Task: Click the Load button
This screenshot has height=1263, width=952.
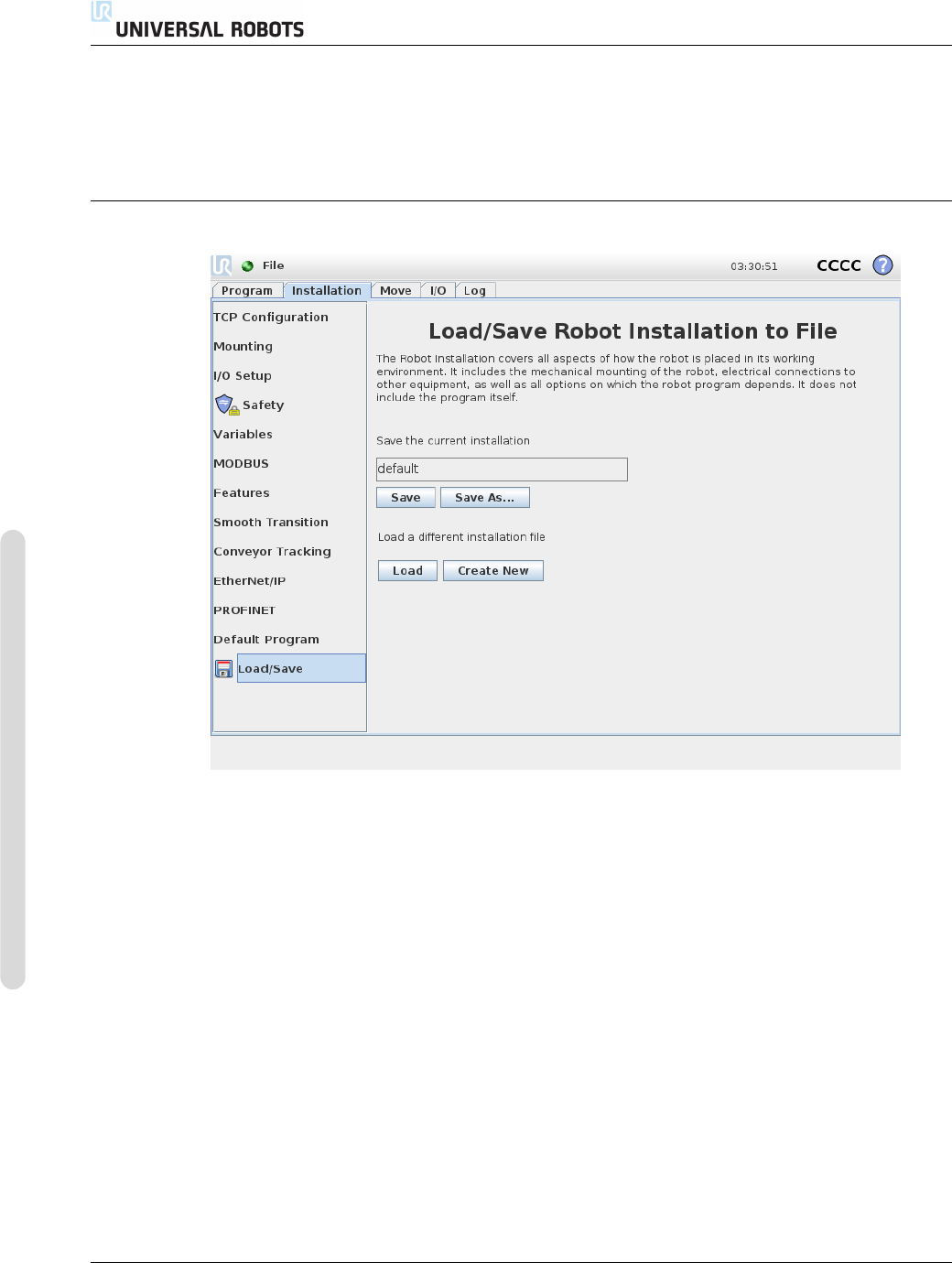Action: click(407, 570)
